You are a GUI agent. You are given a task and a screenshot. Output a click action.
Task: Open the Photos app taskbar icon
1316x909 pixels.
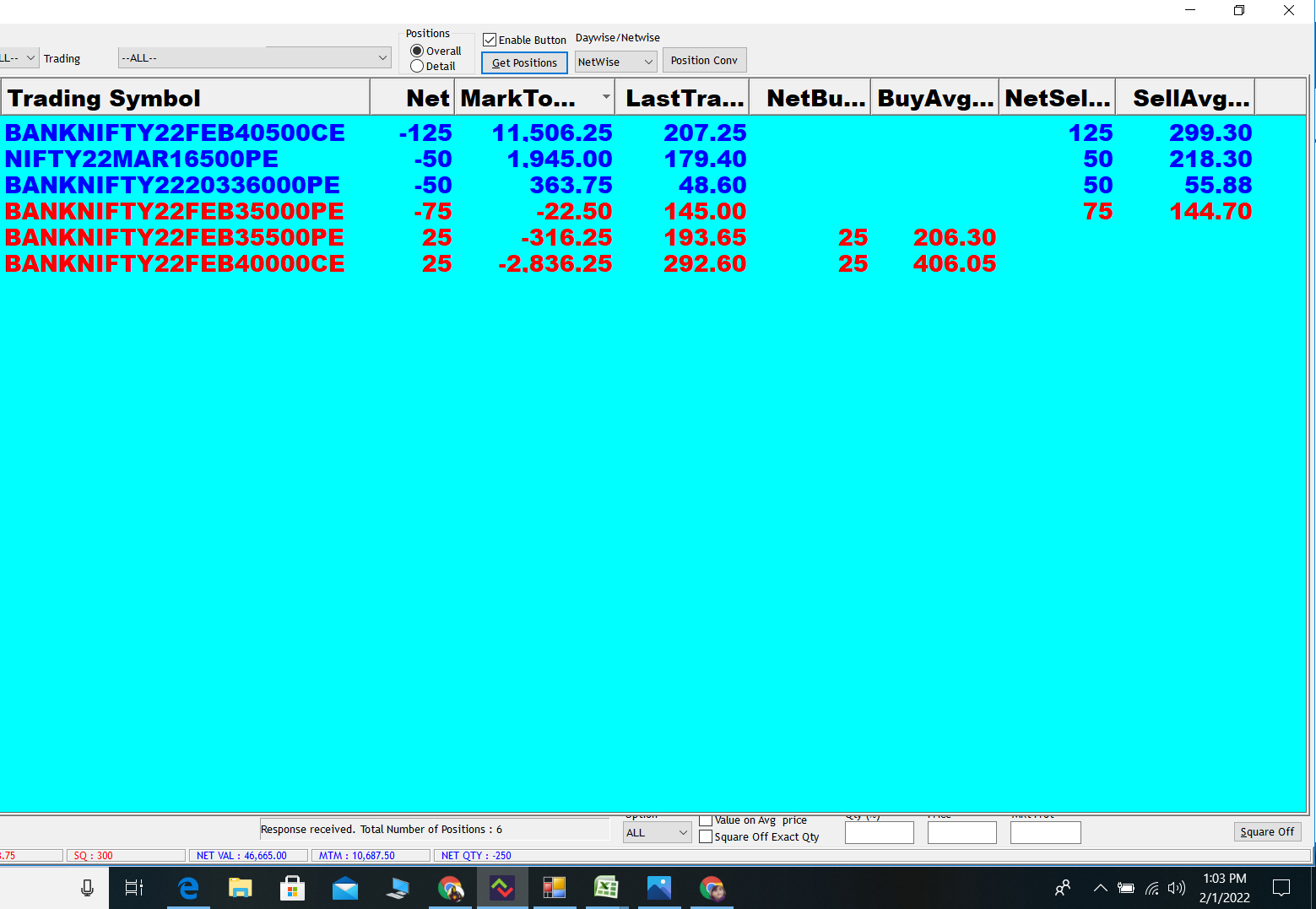coord(658,888)
